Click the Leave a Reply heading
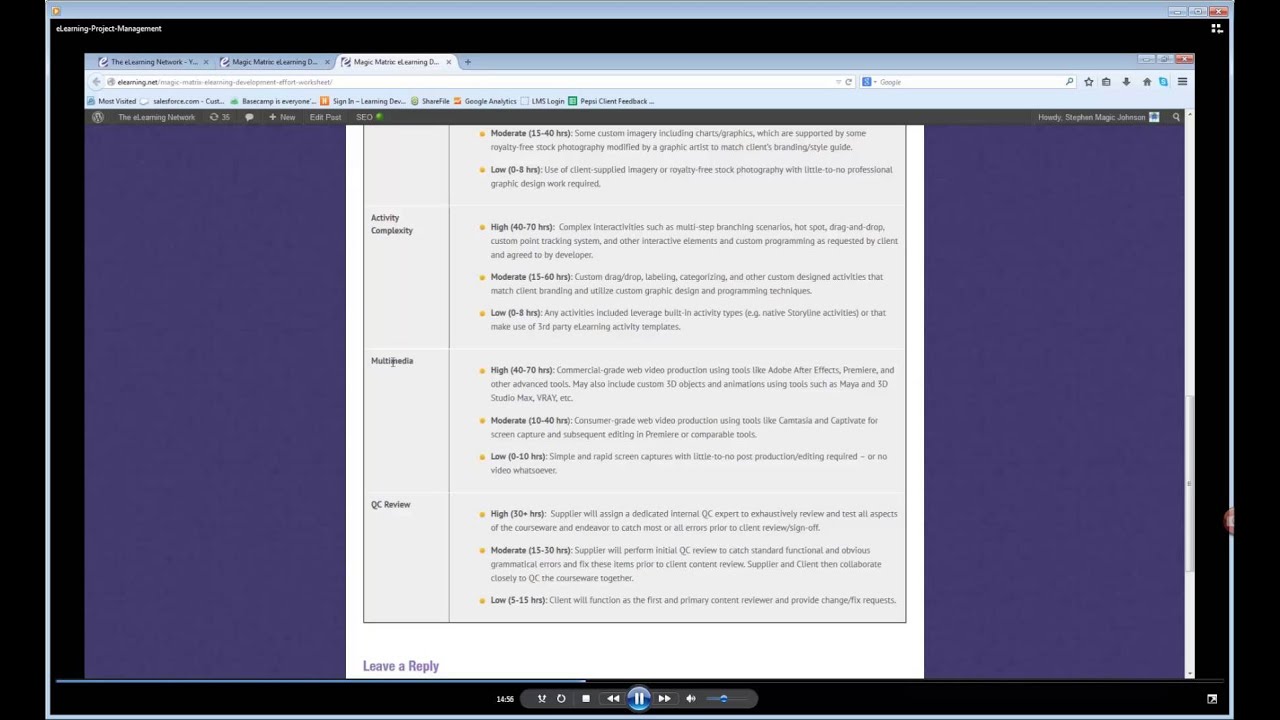The image size is (1280, 720). 401,666
